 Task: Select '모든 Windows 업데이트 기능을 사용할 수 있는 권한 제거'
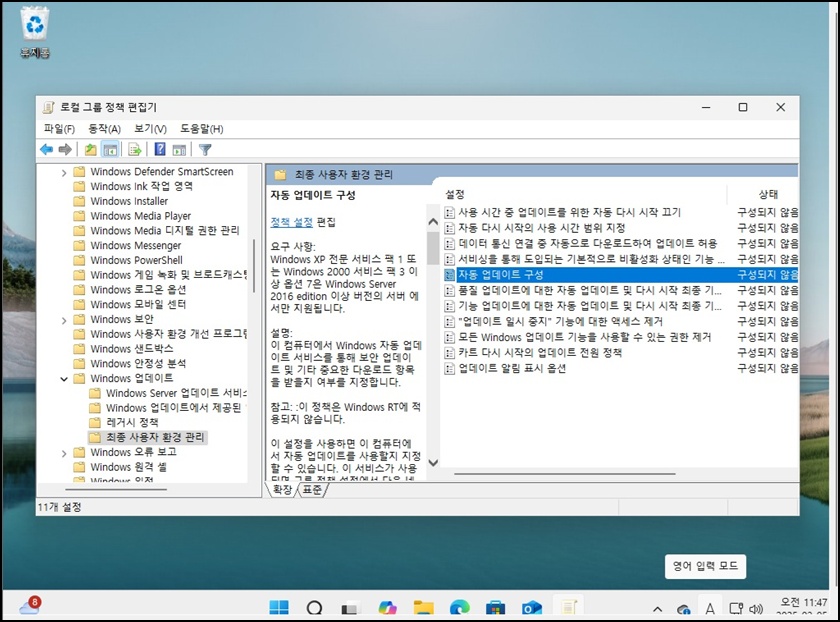click(584, 338)
